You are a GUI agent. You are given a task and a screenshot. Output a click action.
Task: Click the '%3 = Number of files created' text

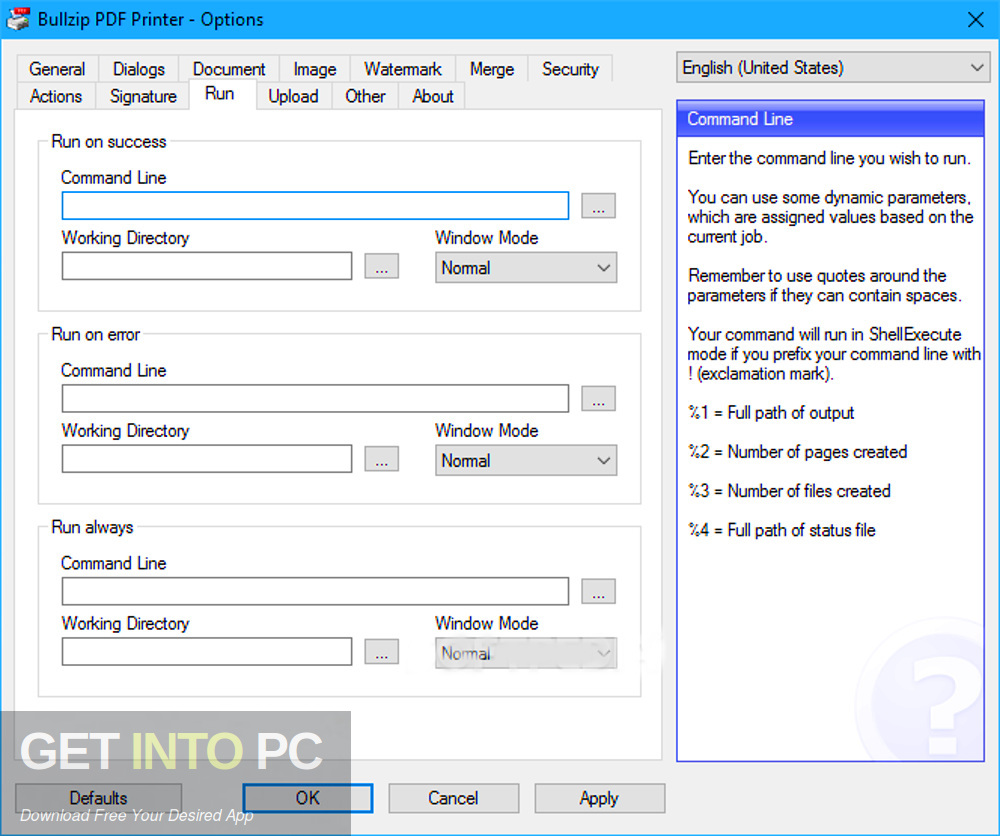pos(789,490)
